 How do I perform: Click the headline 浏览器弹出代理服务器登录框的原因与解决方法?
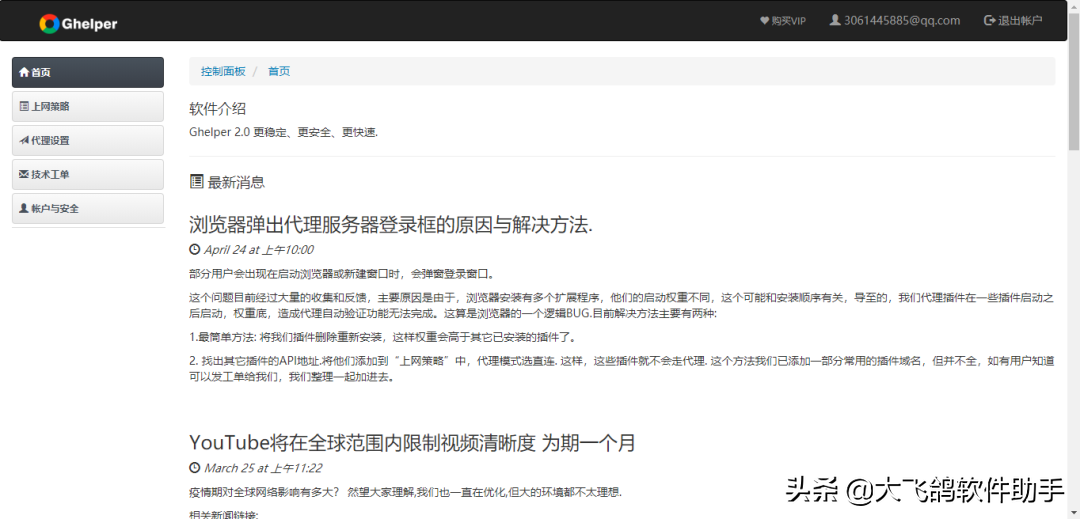tap(391, 224)
